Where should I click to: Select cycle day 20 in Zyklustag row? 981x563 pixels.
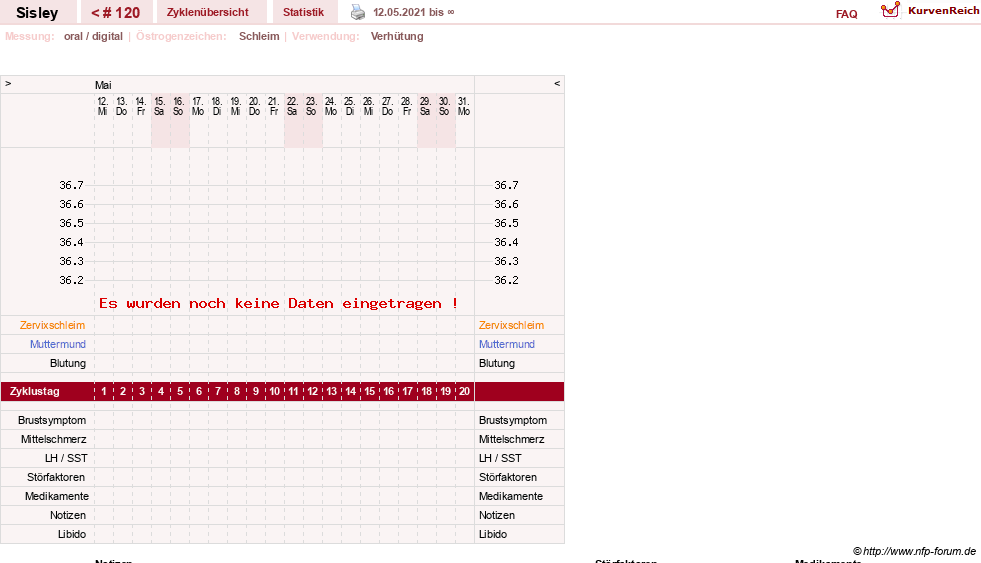(464, 391)
